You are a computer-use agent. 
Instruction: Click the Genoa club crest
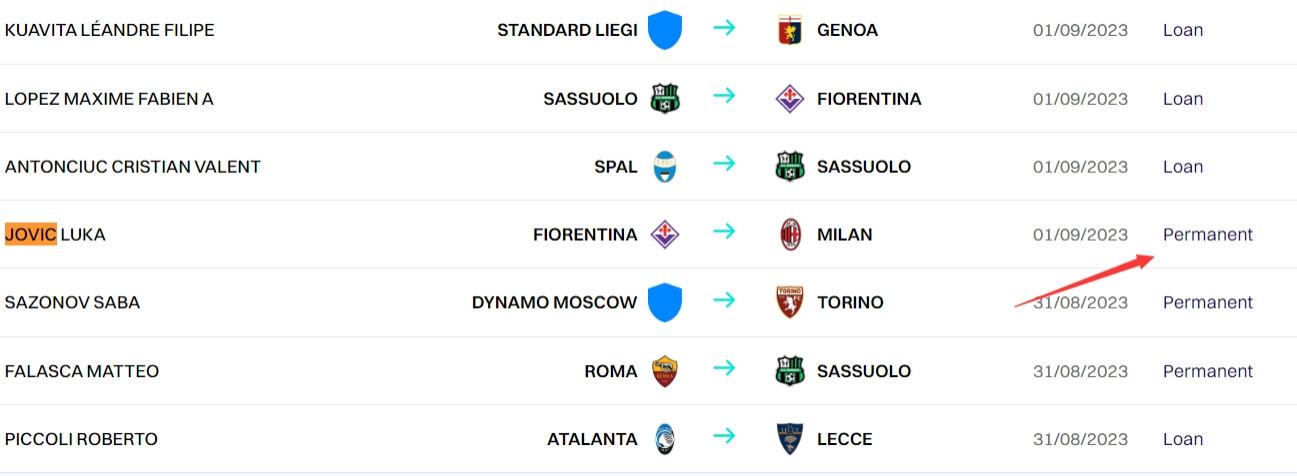790,30
